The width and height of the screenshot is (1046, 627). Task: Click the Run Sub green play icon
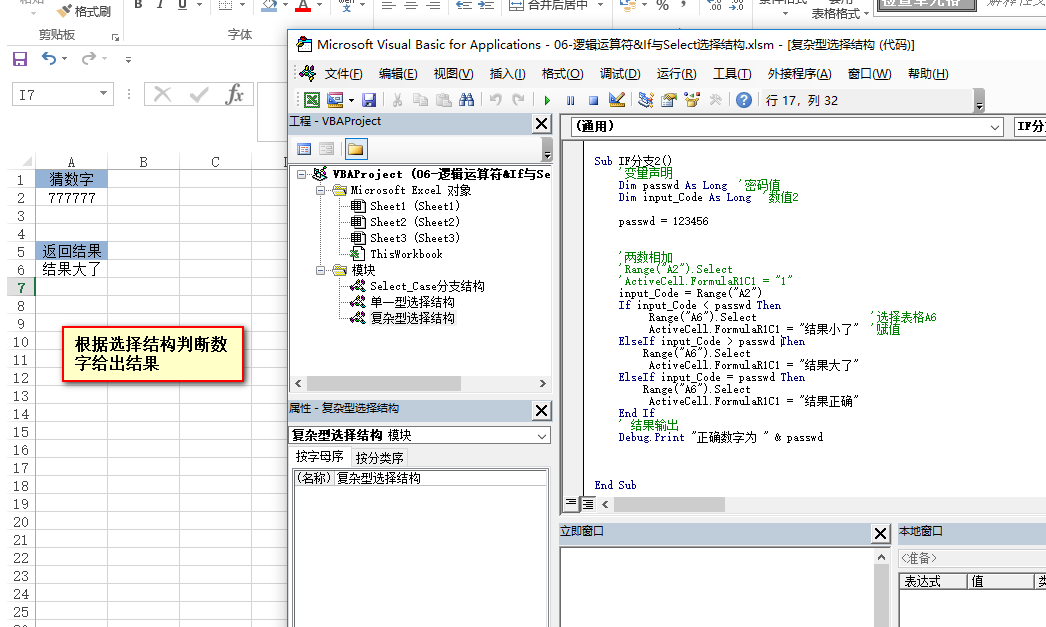(547, 100)
